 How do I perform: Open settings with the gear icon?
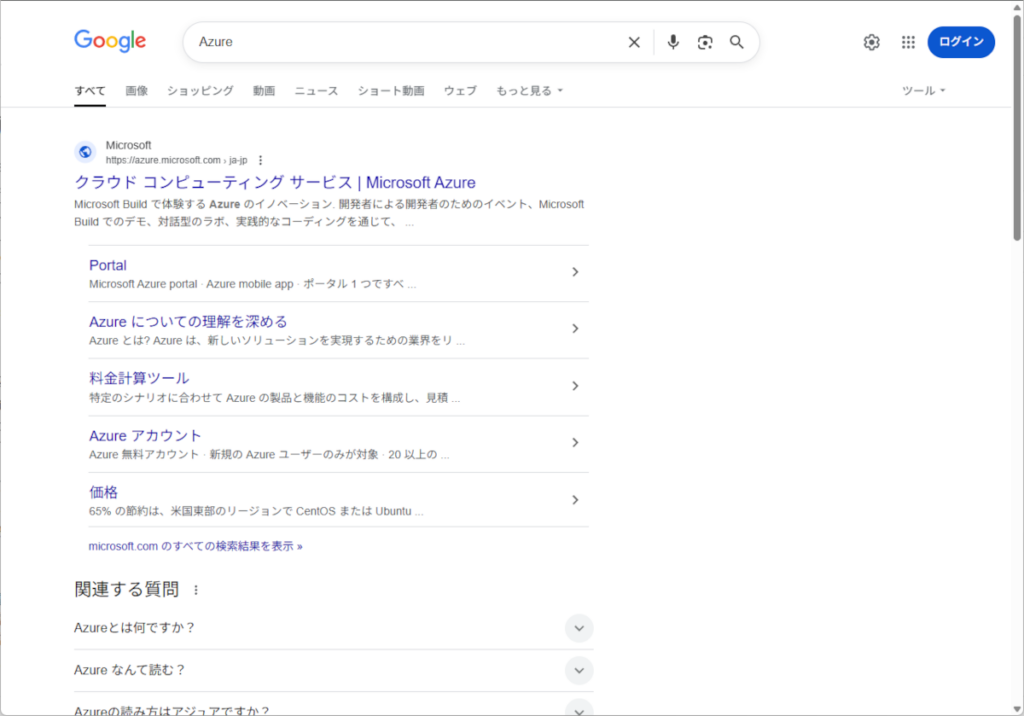click(871, 42)
